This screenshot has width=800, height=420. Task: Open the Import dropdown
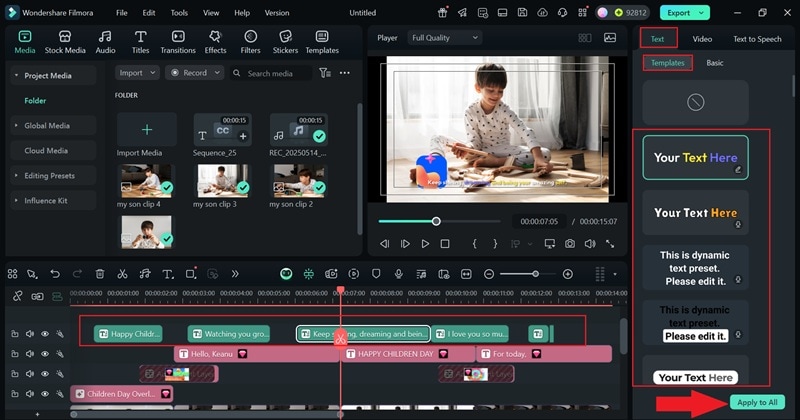(x=137, y=73)
